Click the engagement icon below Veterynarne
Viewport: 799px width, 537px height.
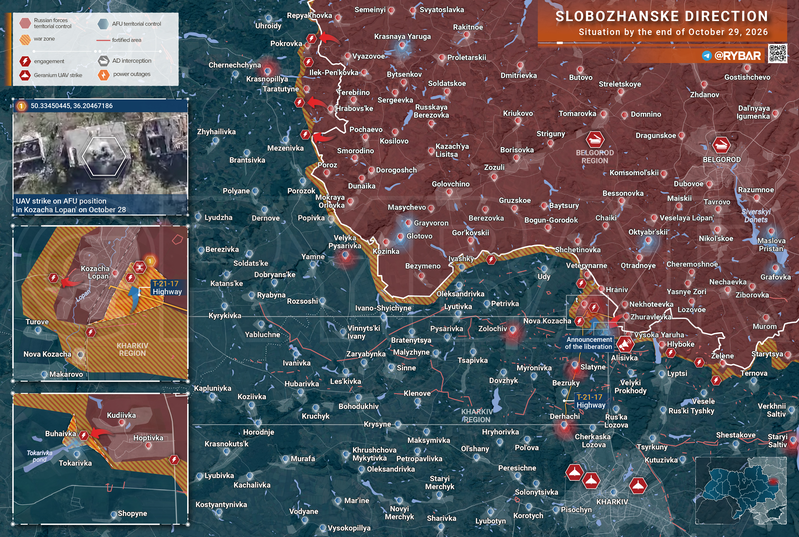(x=581, y=283)
